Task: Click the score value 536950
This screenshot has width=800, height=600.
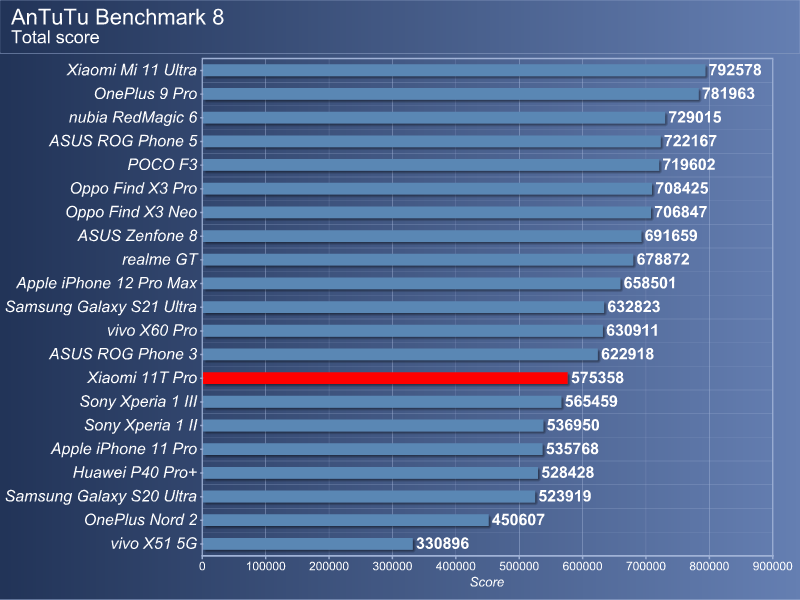Action: pos(573,426)
